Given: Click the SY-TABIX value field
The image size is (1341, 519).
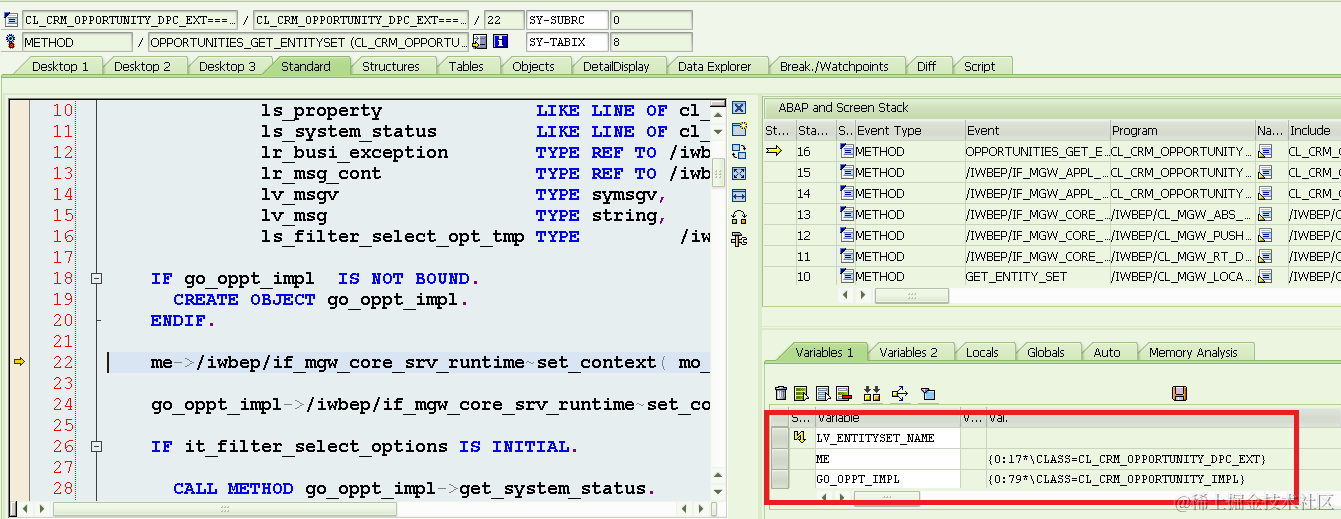Looking at the screenshot, I should (650, 42).
